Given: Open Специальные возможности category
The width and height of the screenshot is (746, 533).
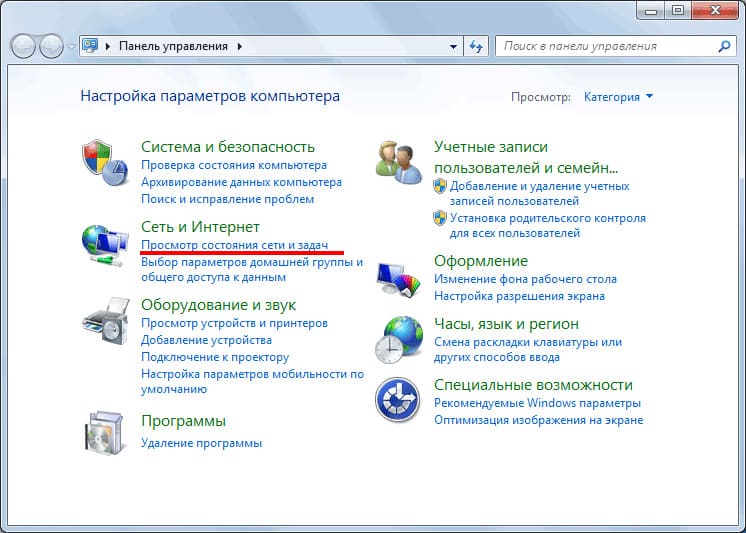Looking at the screenshot, I should 533,385.
